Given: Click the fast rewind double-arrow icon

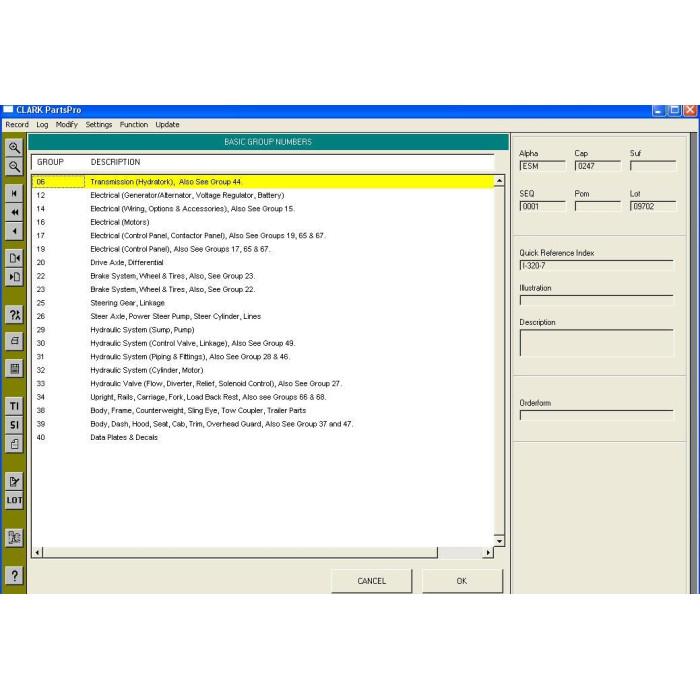Looking at the screenshot, I should 14,212.
